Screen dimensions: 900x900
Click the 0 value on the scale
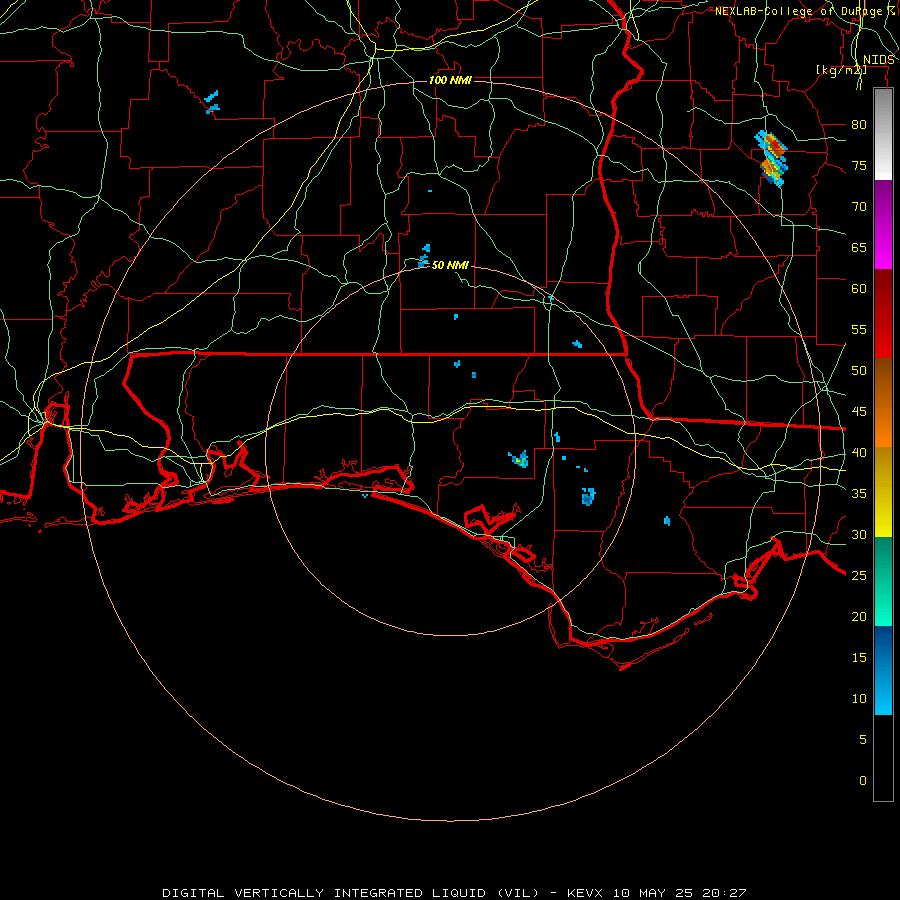[863, 781]
